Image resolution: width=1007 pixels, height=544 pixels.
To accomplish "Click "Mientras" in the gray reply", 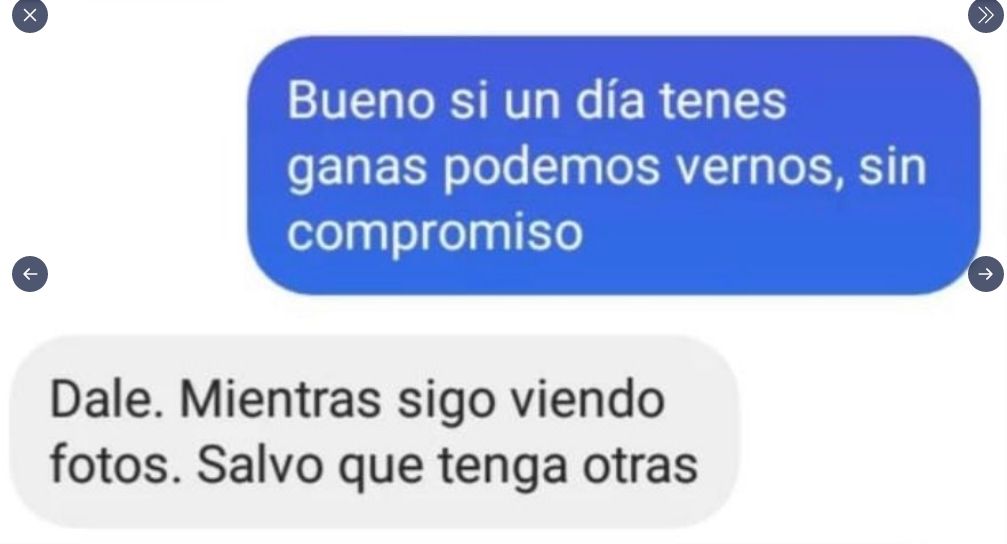I will click(281, 400).
